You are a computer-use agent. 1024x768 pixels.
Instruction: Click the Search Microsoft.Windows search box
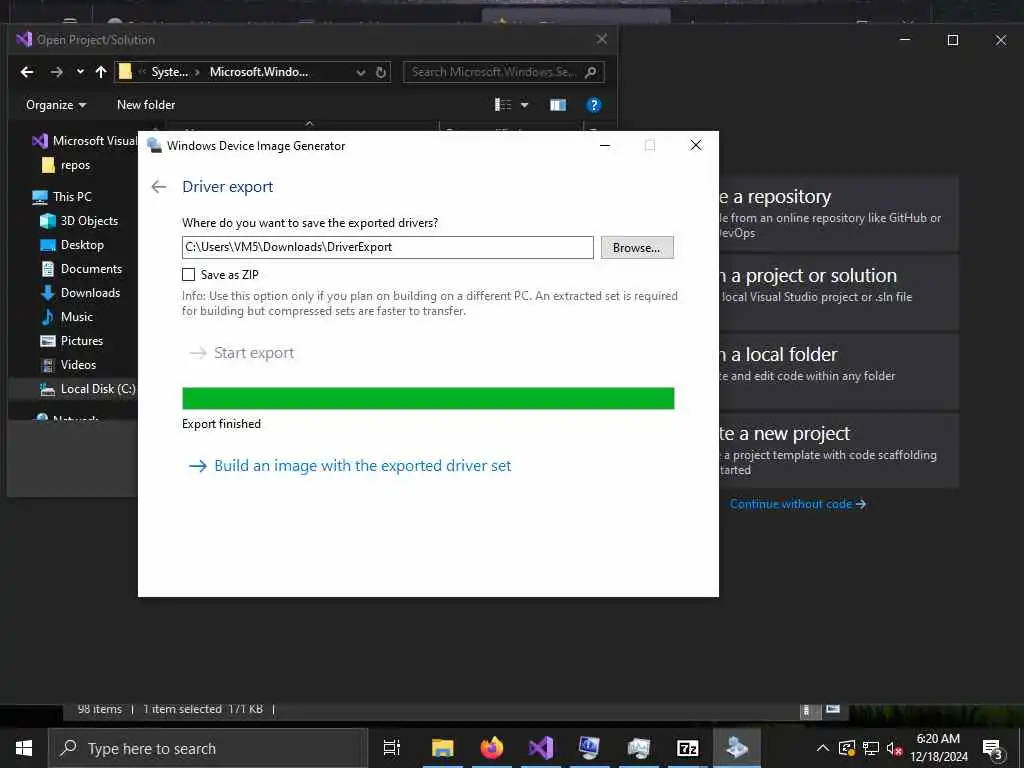(x=504, y=72)
